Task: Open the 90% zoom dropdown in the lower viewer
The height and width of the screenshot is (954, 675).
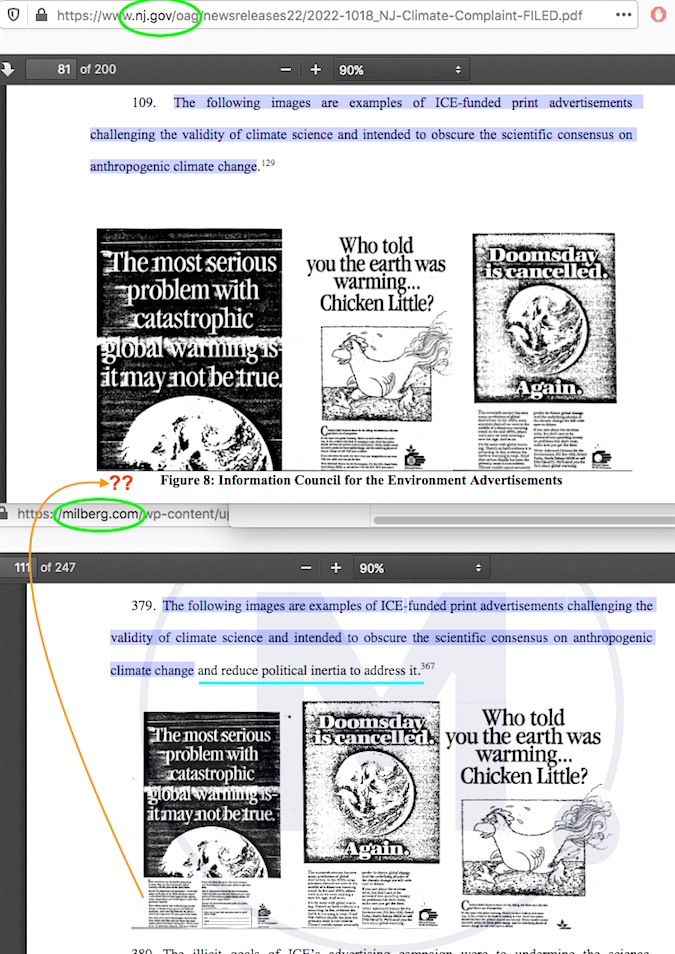Action: [422, 568]
